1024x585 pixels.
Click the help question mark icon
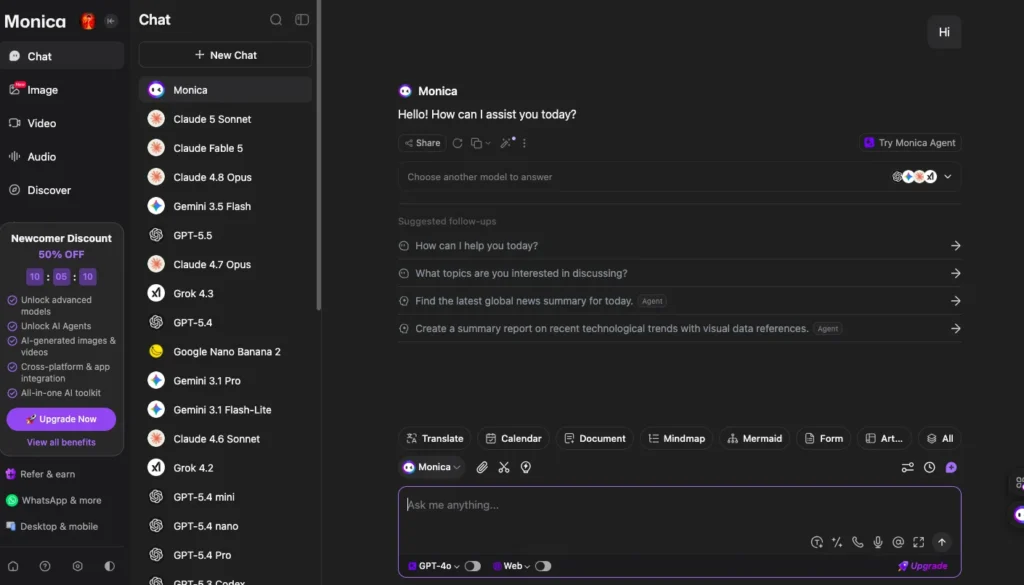45,566
